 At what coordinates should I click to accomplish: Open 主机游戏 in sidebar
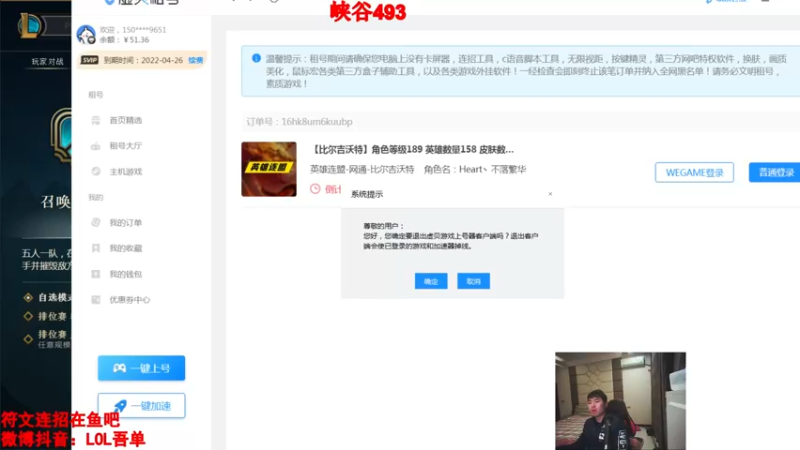coord(126,171)
